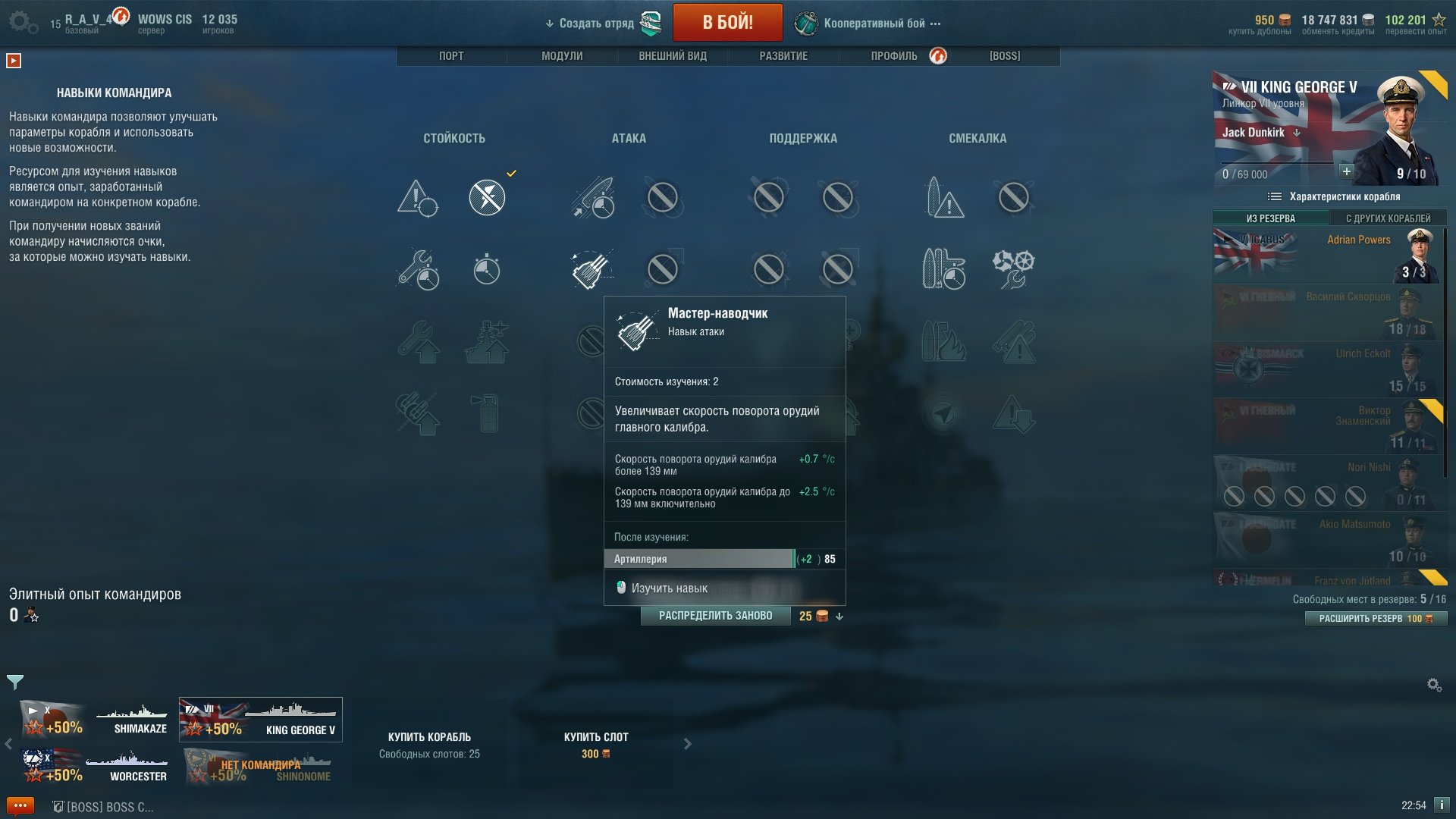
Task: Open the МОДУЛИ tab
Action: click(x=562, y=56)
